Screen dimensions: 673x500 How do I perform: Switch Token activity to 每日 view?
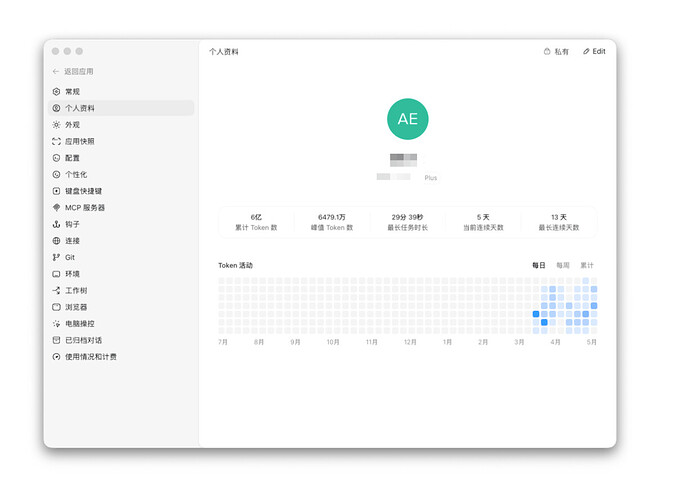tap(539, 265)
